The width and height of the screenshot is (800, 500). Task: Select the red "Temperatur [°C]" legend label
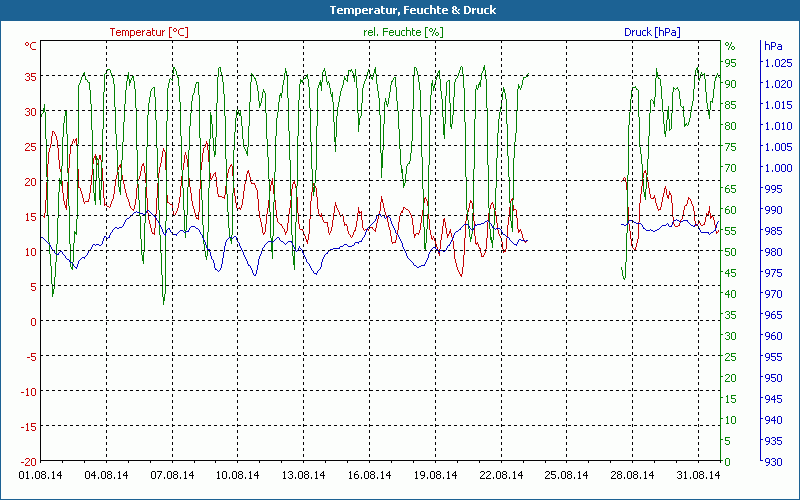[x=149, y=32]
